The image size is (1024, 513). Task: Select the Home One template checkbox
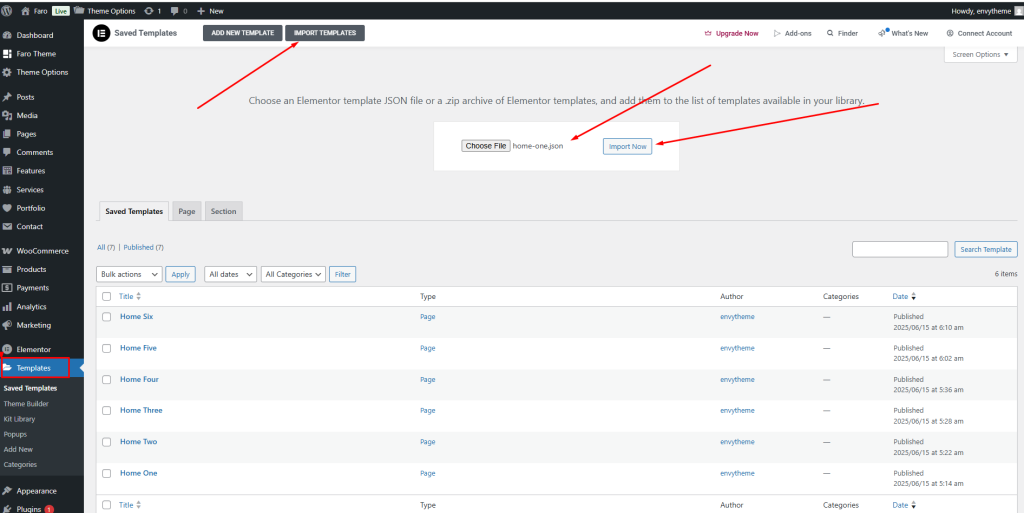pyautogui.click(x=107, y=473)
